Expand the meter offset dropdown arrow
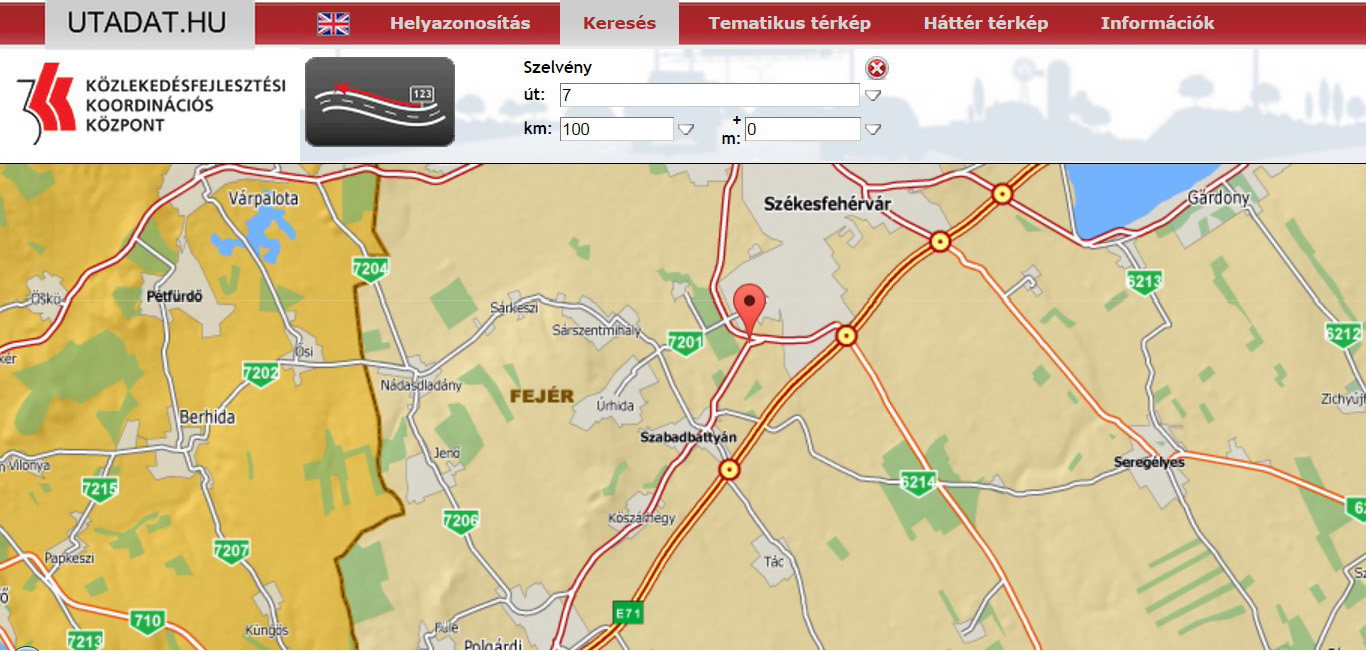This screenshot has height=651, width=1366. [x=873, y=129]
